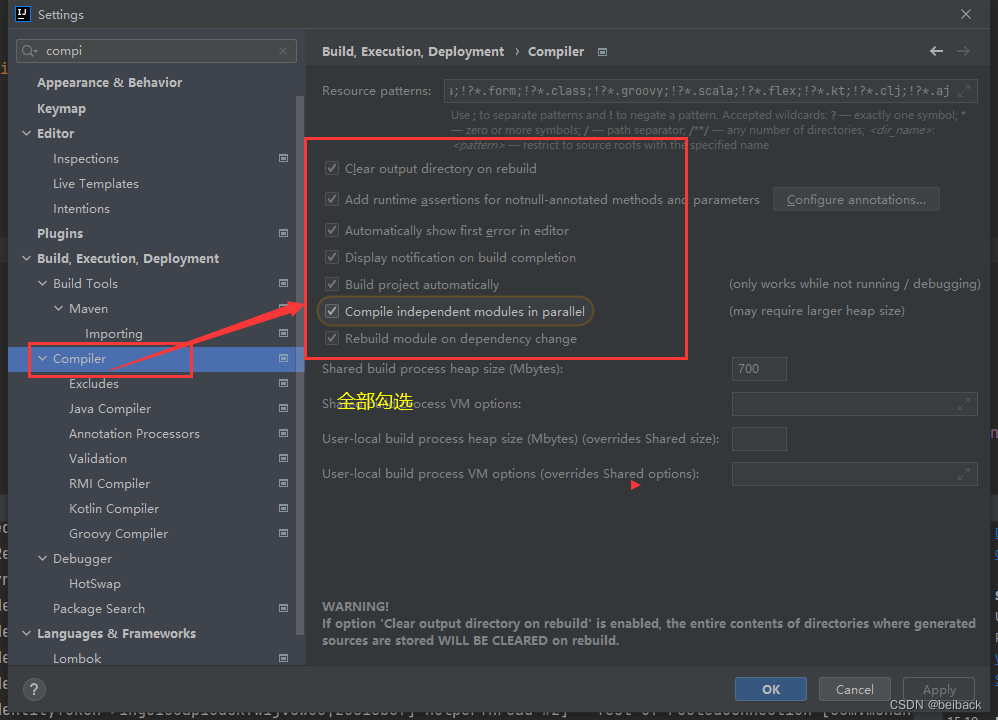This screenshot has width=998, height=720.
Task: Click Build, Execution, Deployment breadcrumb
Action: [412, 52]
